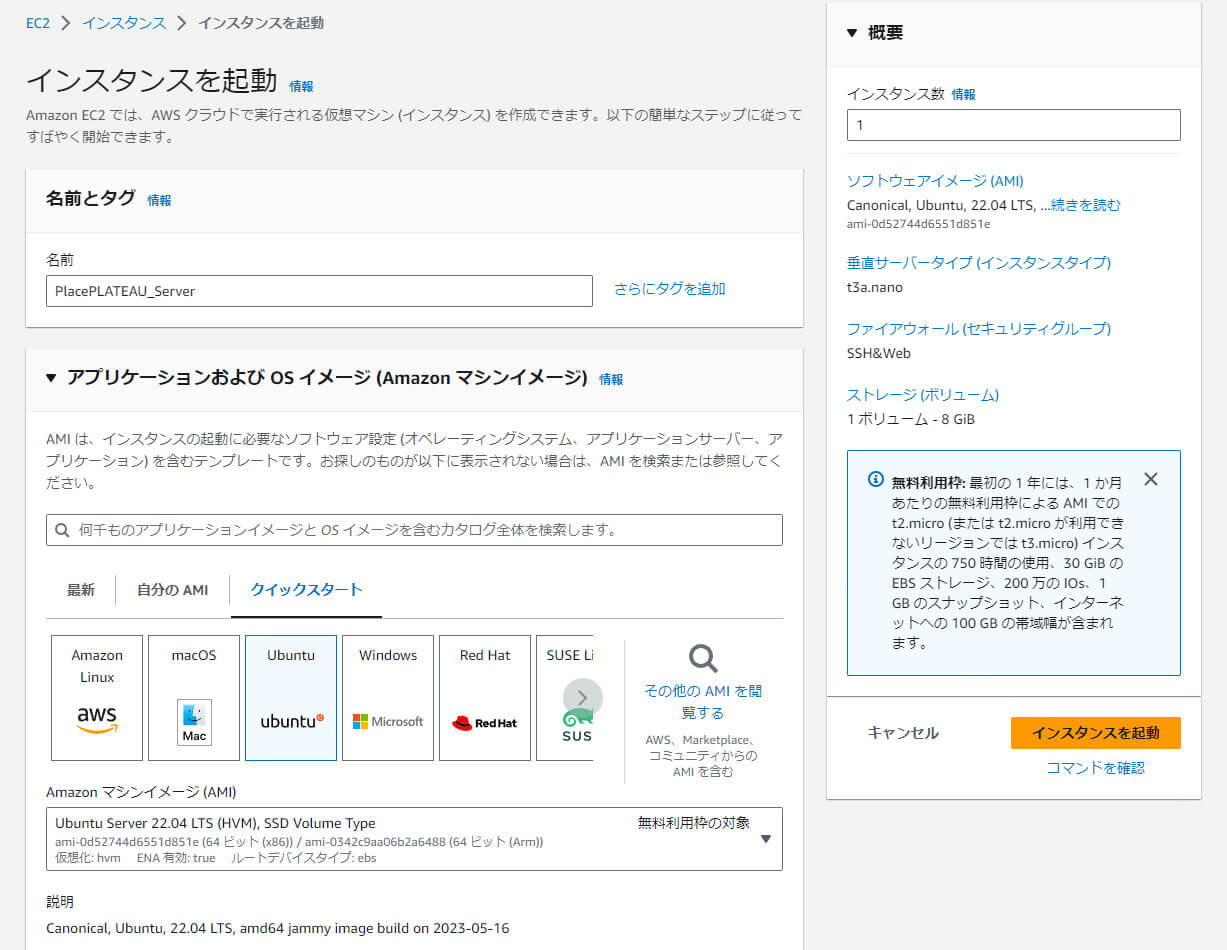Click the ami-0d52744d6551d851e ID in summary
The height and width of the screenshot is (950, 1227).
(918, 224)
